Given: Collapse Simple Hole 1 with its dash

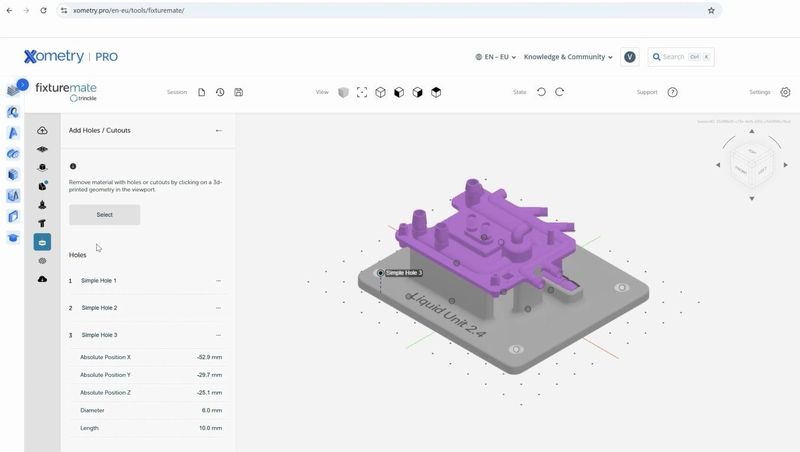Looking at the screenshot, I should click(x=218, y=281).
